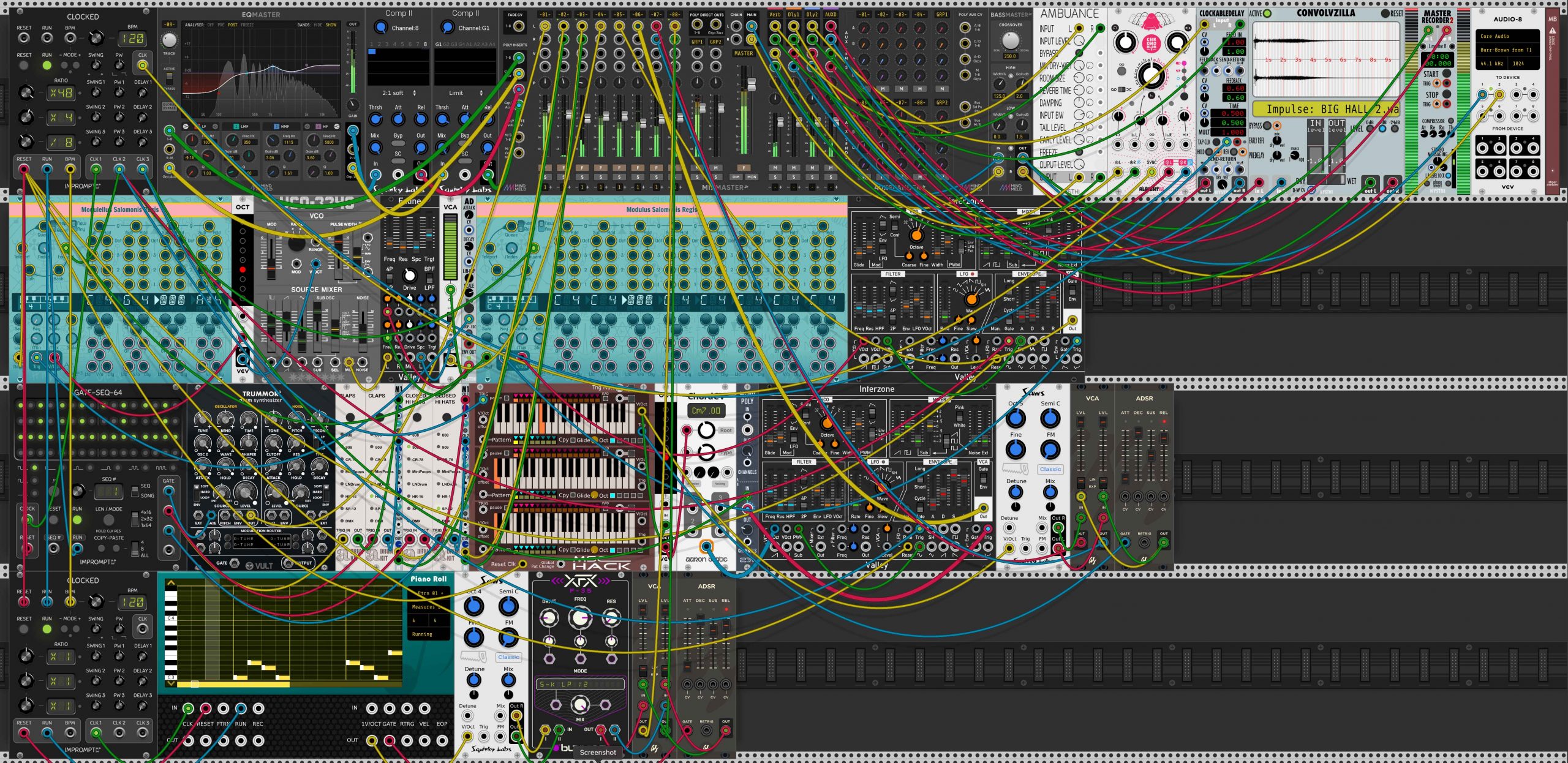
Task: Choose HIDE for the EQMaster bands
Action: point(318,25)
